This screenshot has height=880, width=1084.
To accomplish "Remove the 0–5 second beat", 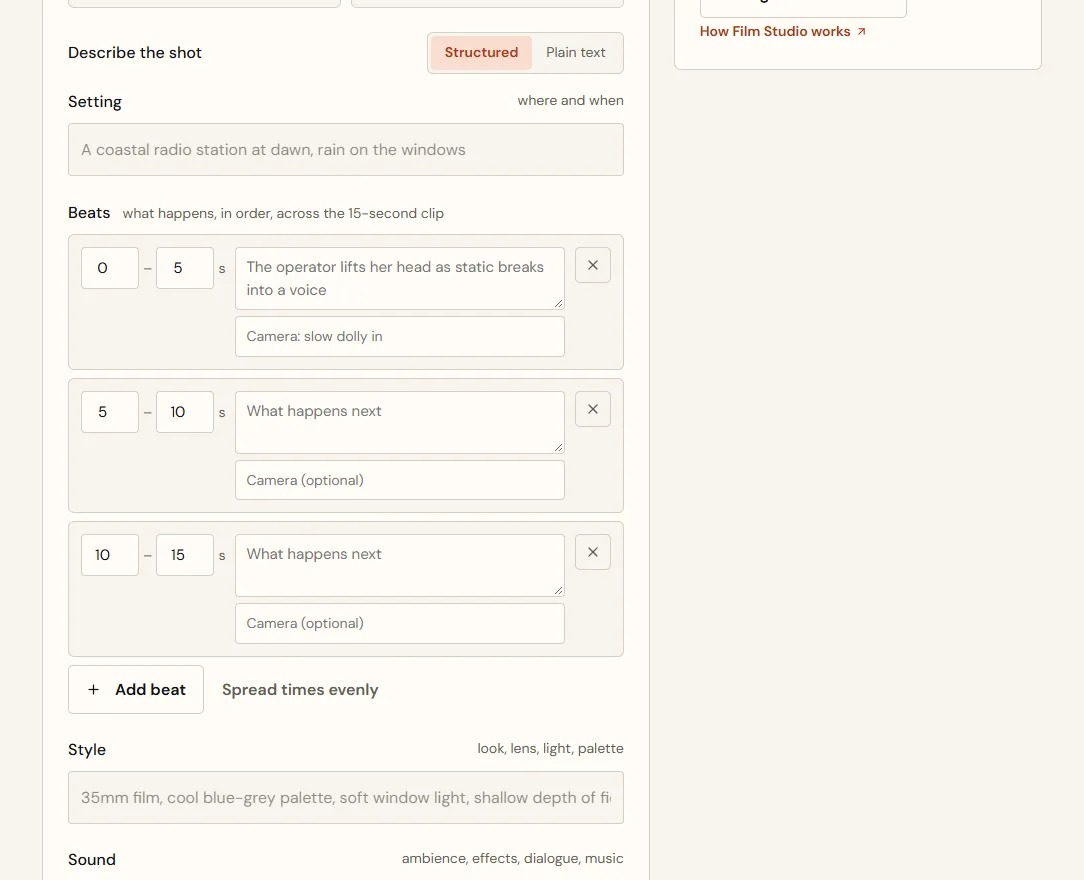I will coord(592,265).
